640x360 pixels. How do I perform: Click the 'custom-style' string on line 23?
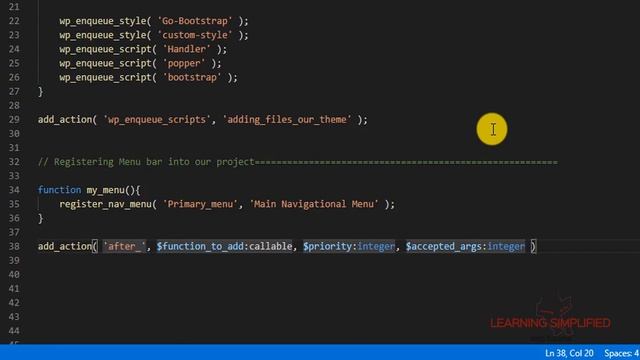(195, 35)
